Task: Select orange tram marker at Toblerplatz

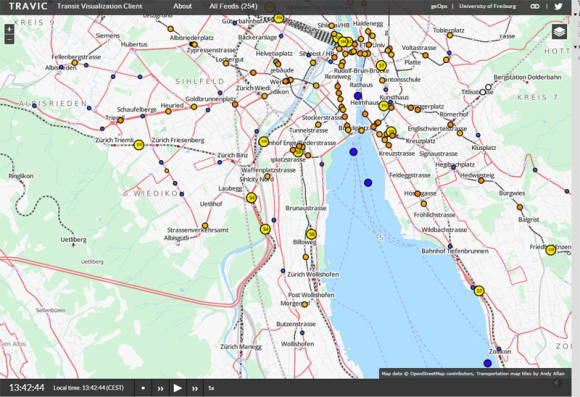Action: coord(450,35)
